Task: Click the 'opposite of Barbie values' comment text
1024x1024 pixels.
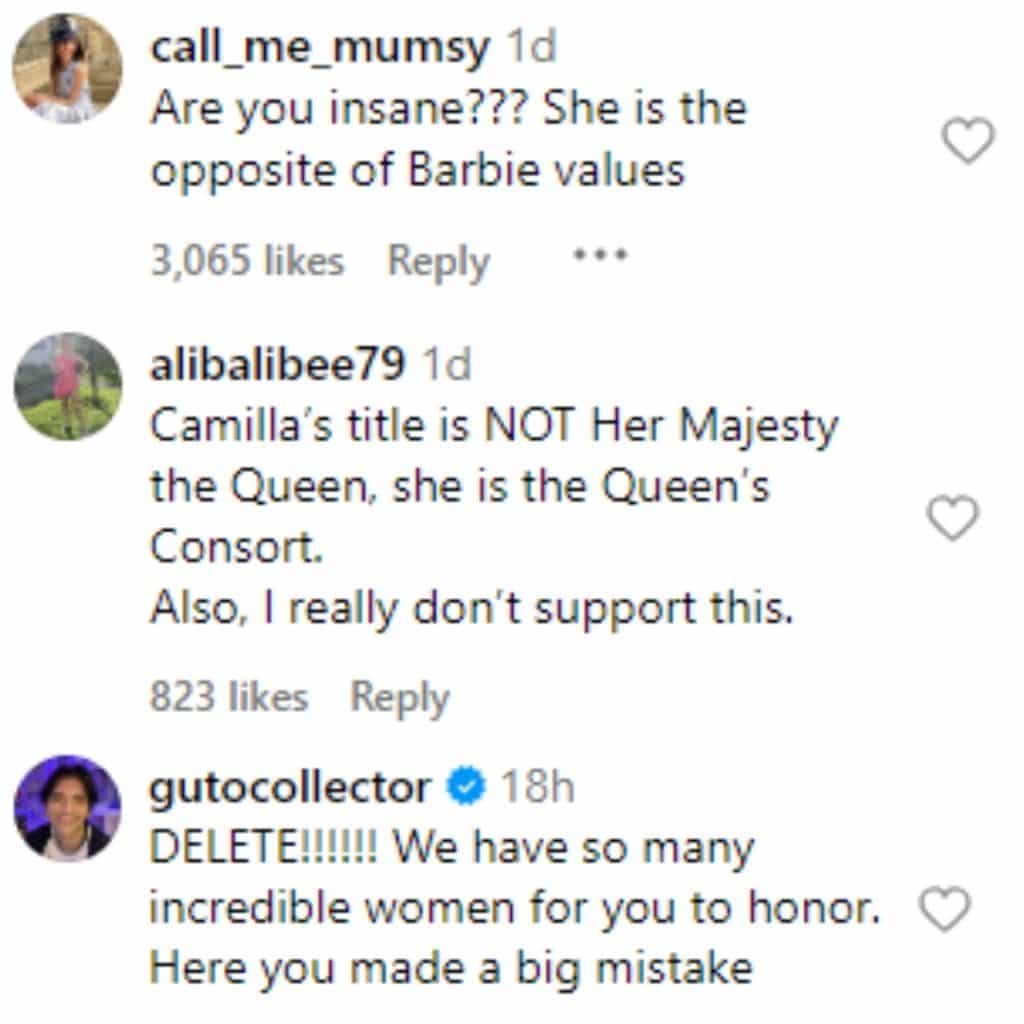Action: click(x=417, y=170)
